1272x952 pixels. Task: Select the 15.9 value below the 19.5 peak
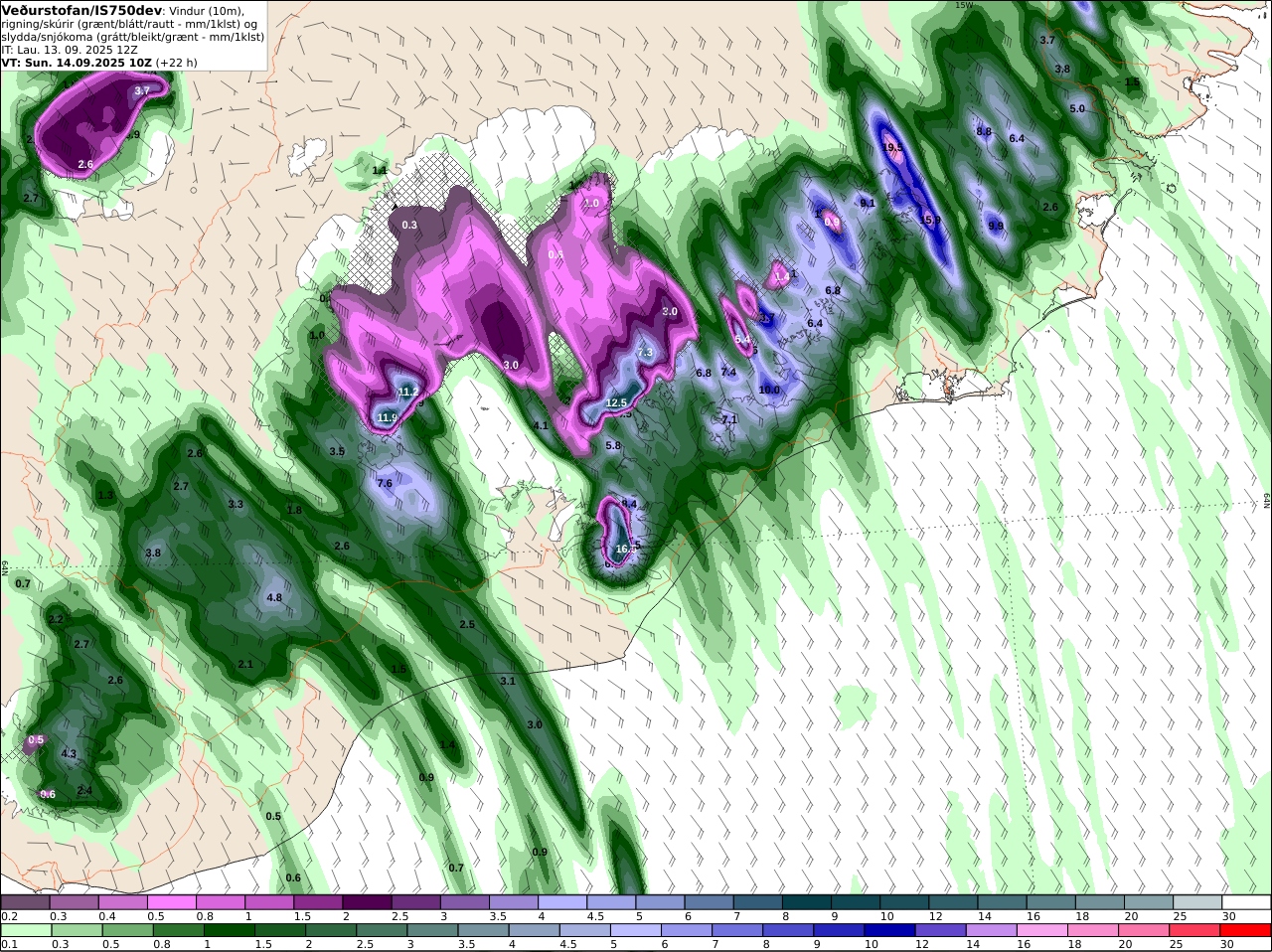pyautogui.click(x=930, y=221)
